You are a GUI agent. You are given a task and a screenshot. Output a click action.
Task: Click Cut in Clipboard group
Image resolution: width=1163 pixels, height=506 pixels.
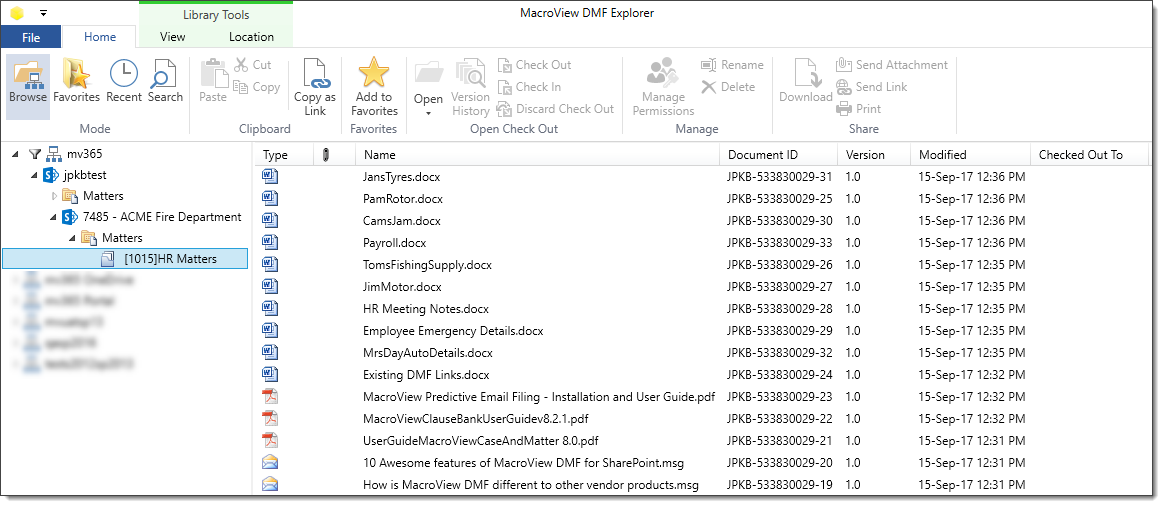click(253, 65)
